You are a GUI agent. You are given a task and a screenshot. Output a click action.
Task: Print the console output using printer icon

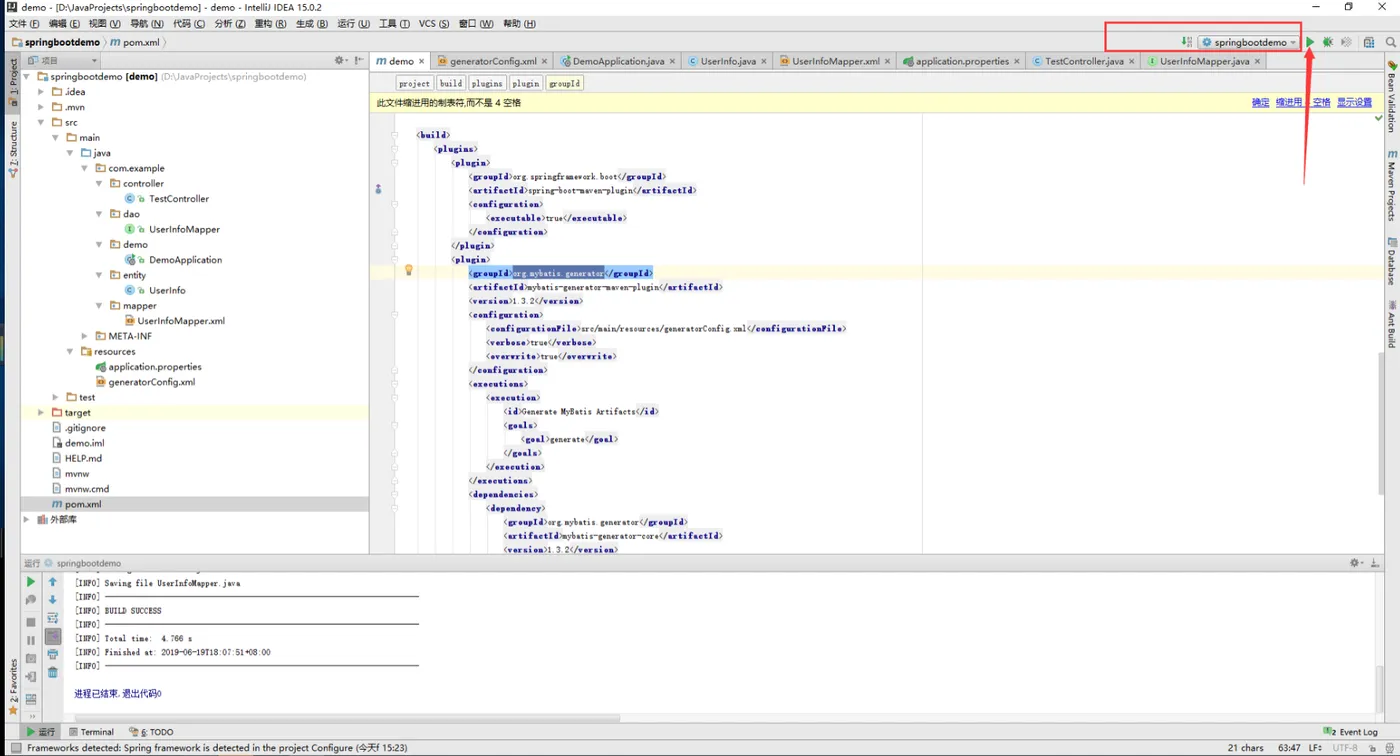tap(53, 654)
